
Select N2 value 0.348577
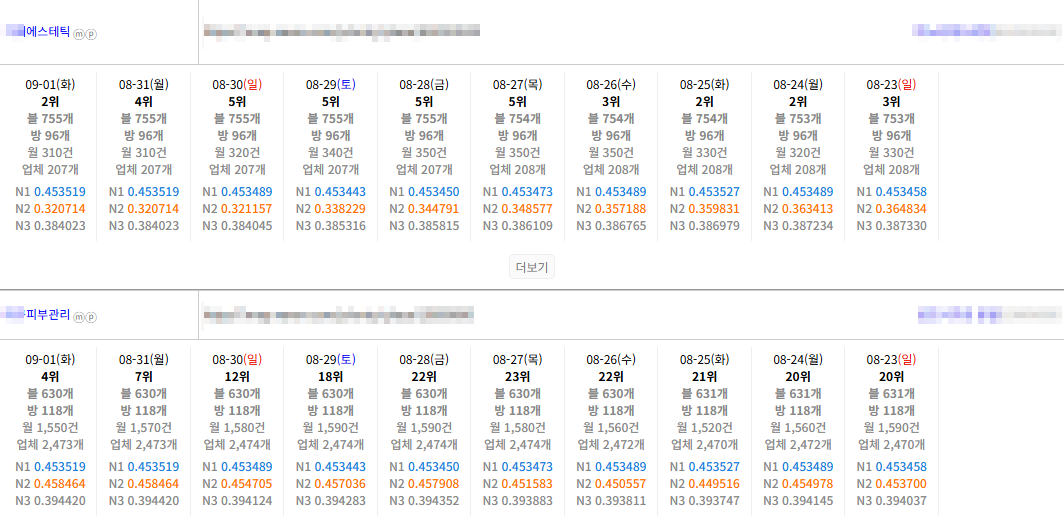click(x=527, y=208)
